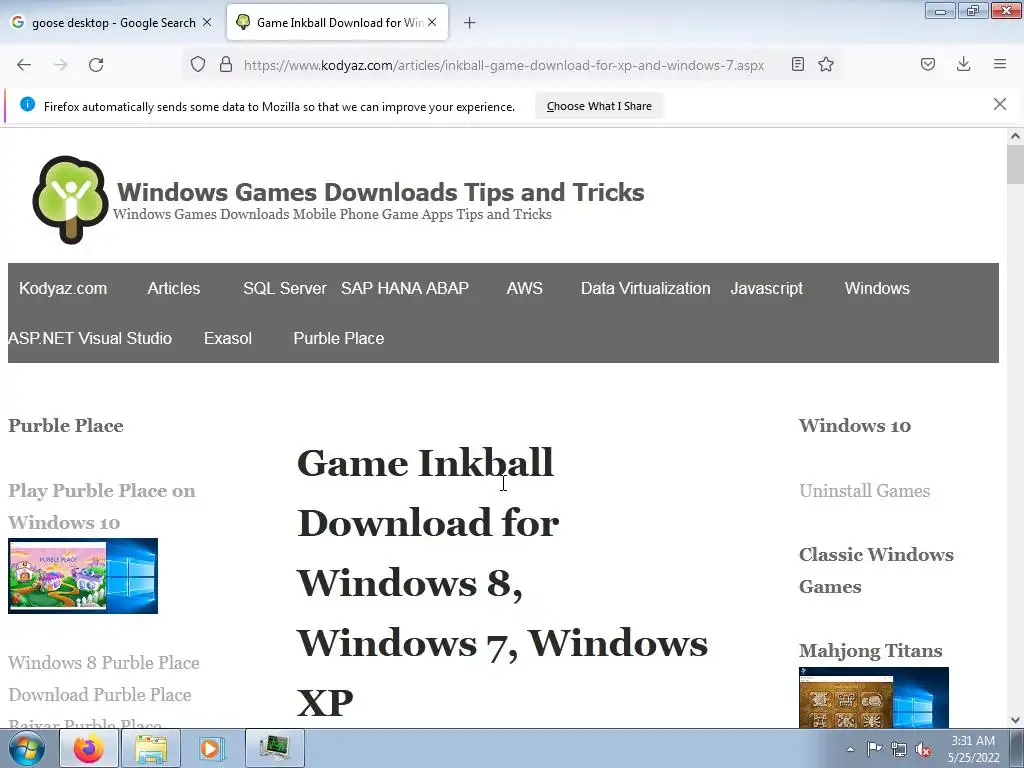1024x768 pixels.
Task: Toggle reader view icon
Action: tap(797, 64)
